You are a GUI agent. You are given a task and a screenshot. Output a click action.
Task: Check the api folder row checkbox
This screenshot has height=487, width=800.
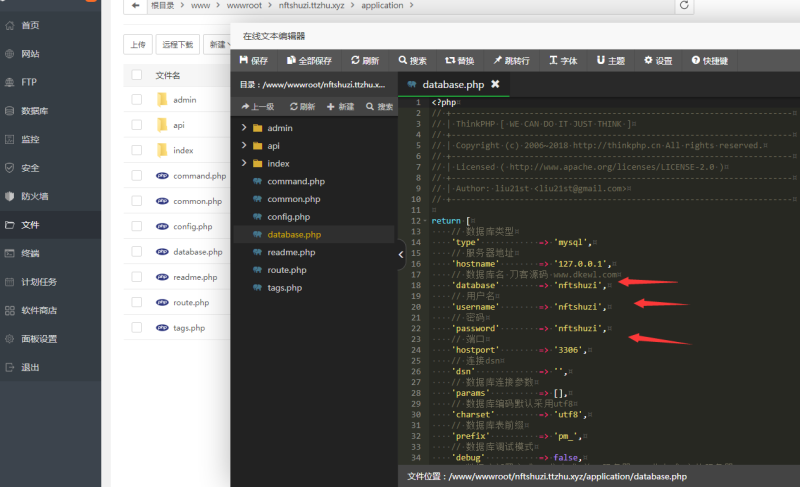click(x=137, y=124)
